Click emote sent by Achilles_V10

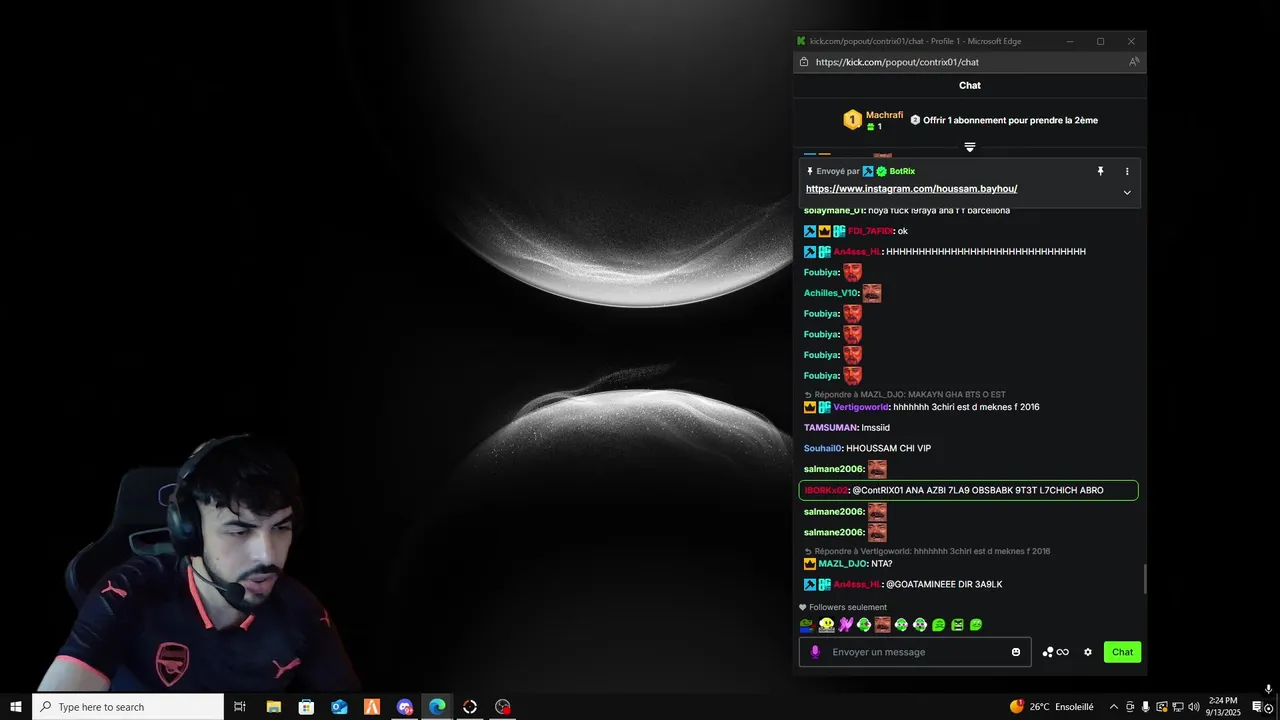[872, 293]
